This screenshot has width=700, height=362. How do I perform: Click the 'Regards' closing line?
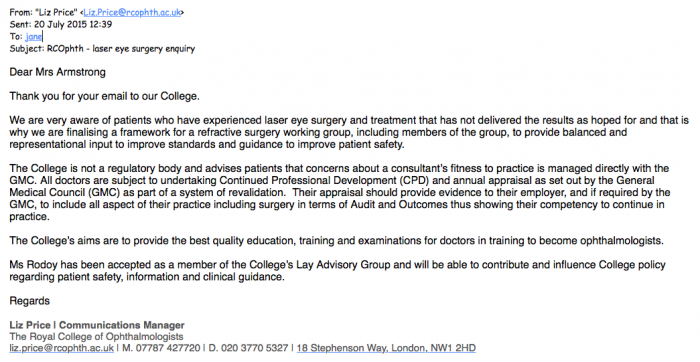pyautogui.click(x=29, y=301)
